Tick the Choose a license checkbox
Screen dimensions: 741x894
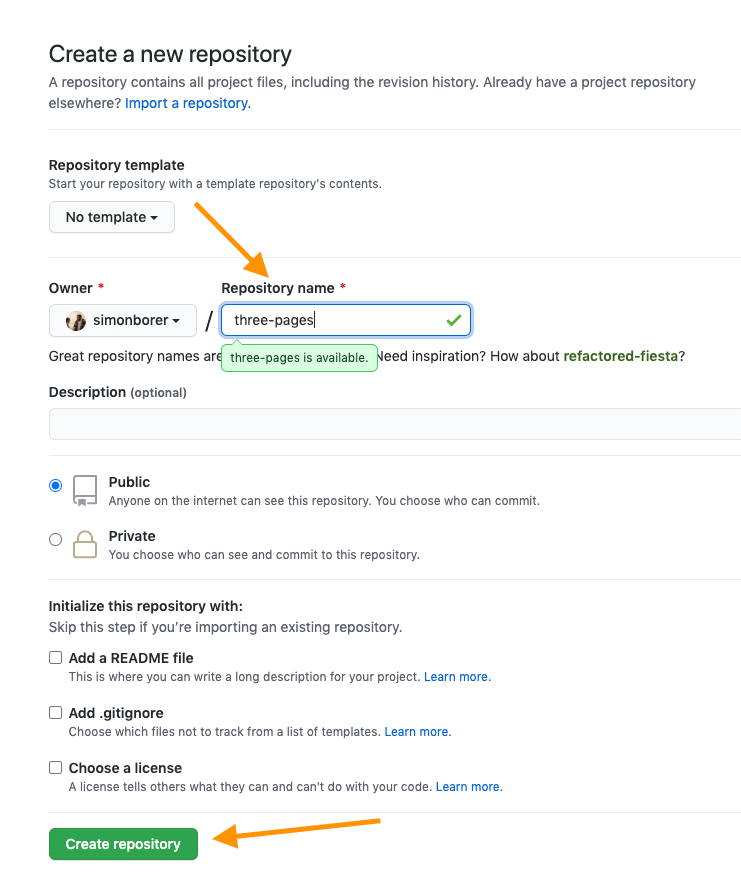[56, 768]
